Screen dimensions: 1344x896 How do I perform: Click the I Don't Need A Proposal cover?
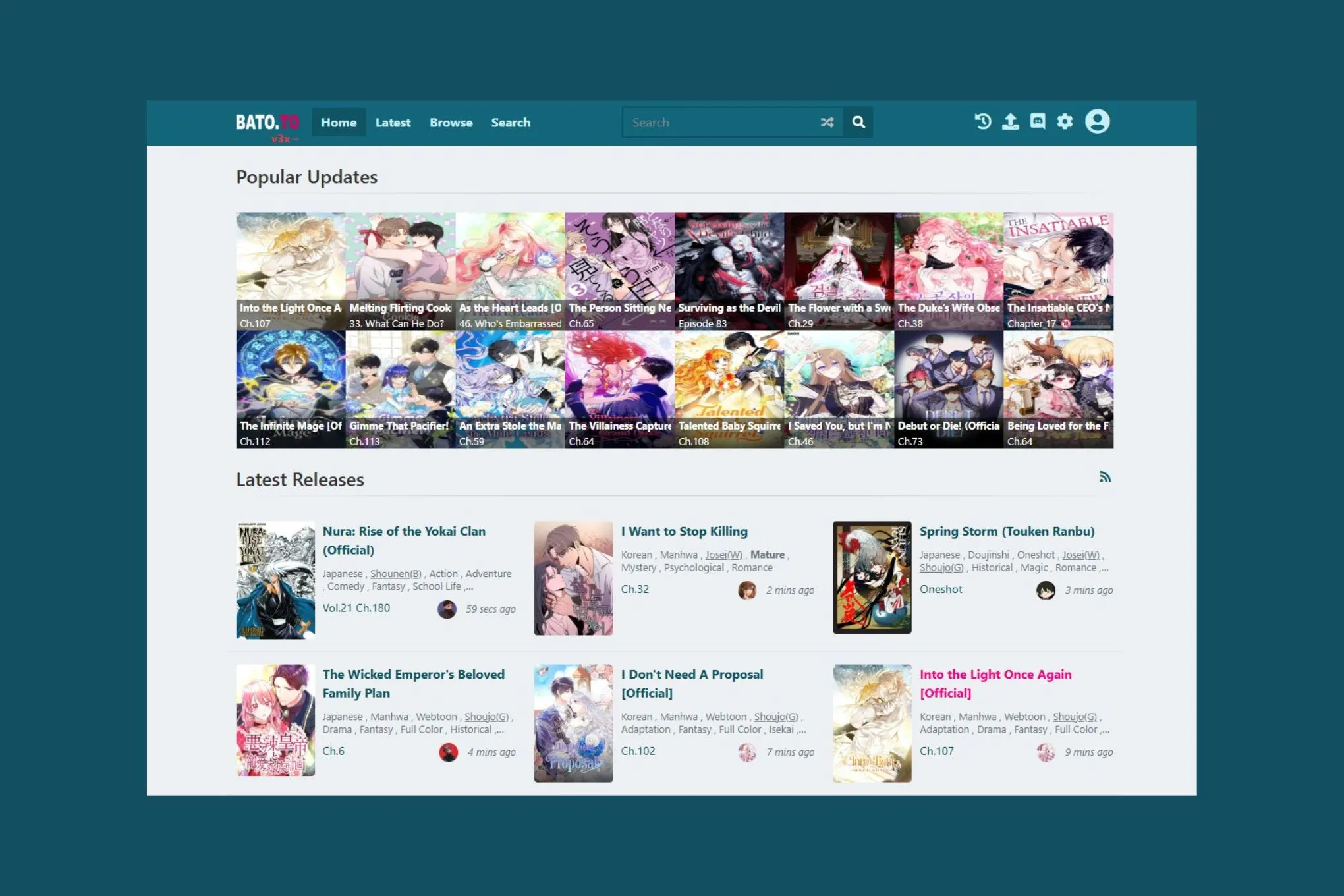click(573, 723)
